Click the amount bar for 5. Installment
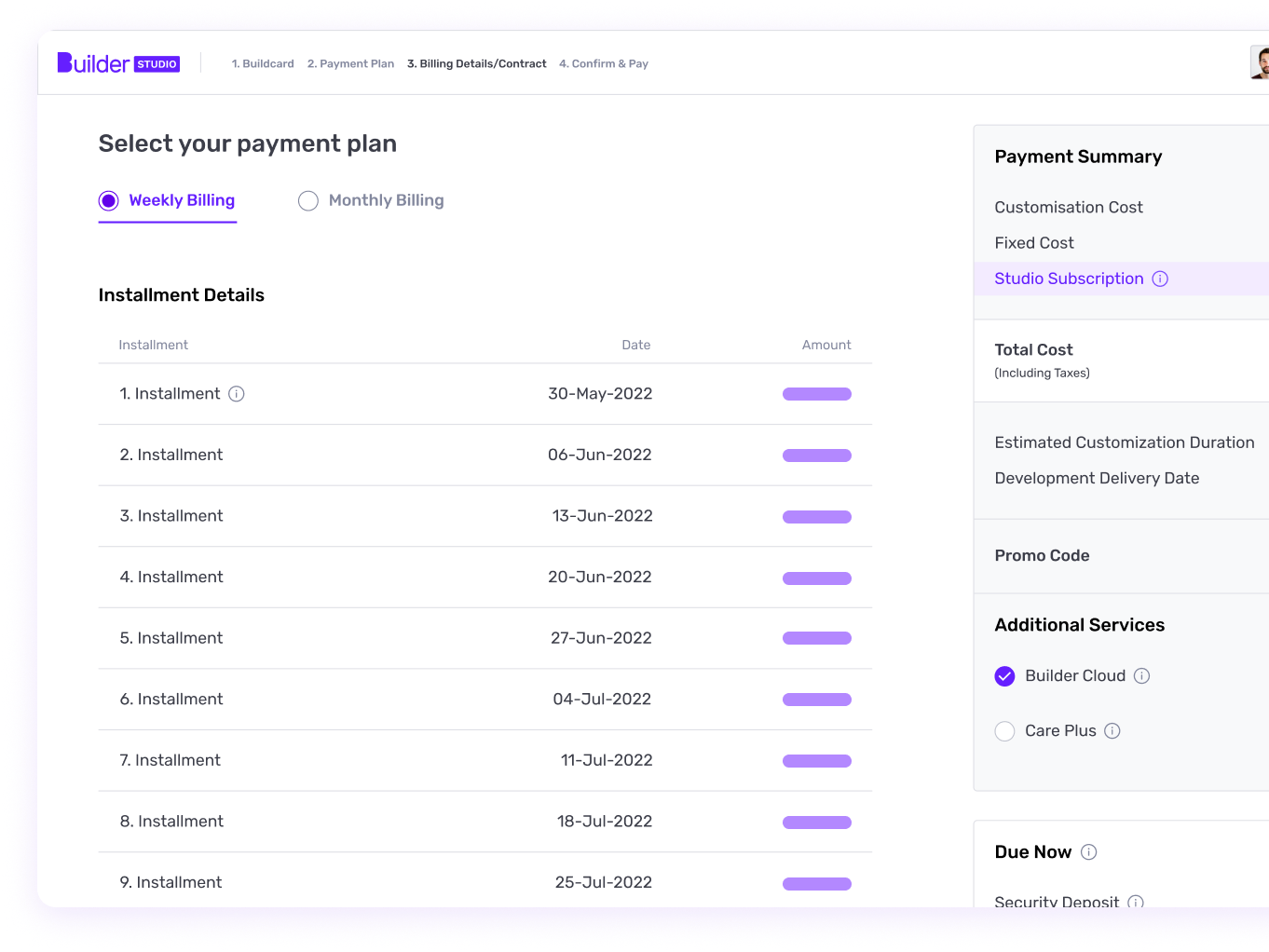The height and width of the screenshot is (952, 1269). tap(817, 638)
